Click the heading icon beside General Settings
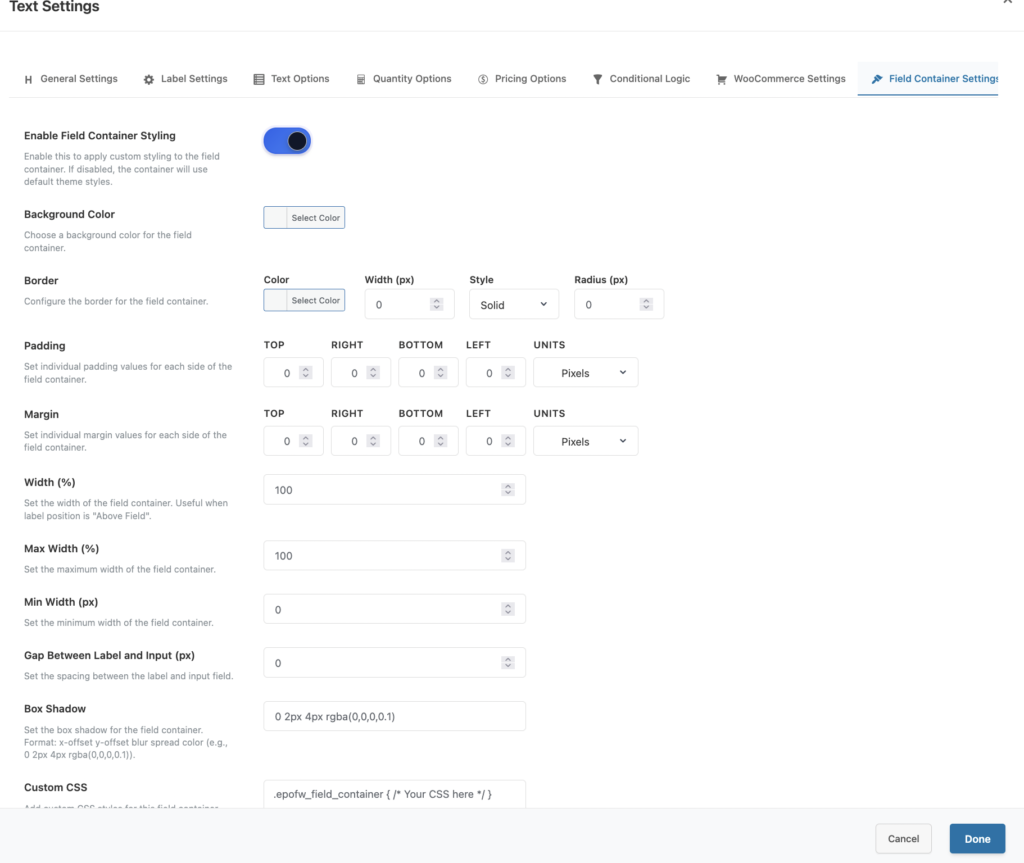The width and height of the screenshot is (1024, 863). point(28,79)
